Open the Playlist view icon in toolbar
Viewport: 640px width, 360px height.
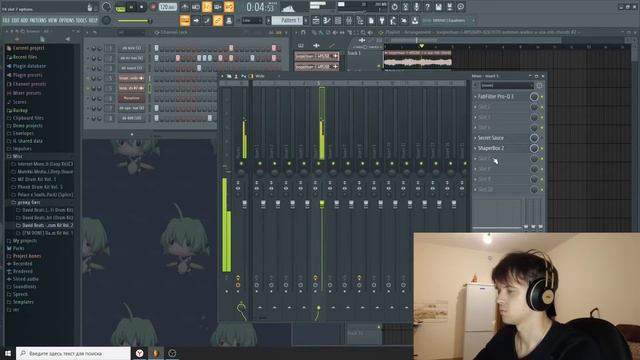click(x=316, y=20)
